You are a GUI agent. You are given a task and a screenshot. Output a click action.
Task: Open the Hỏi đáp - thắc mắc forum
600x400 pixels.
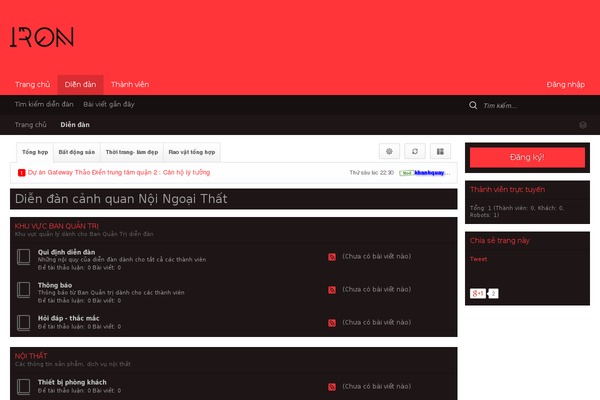click(x=68, y=318)
